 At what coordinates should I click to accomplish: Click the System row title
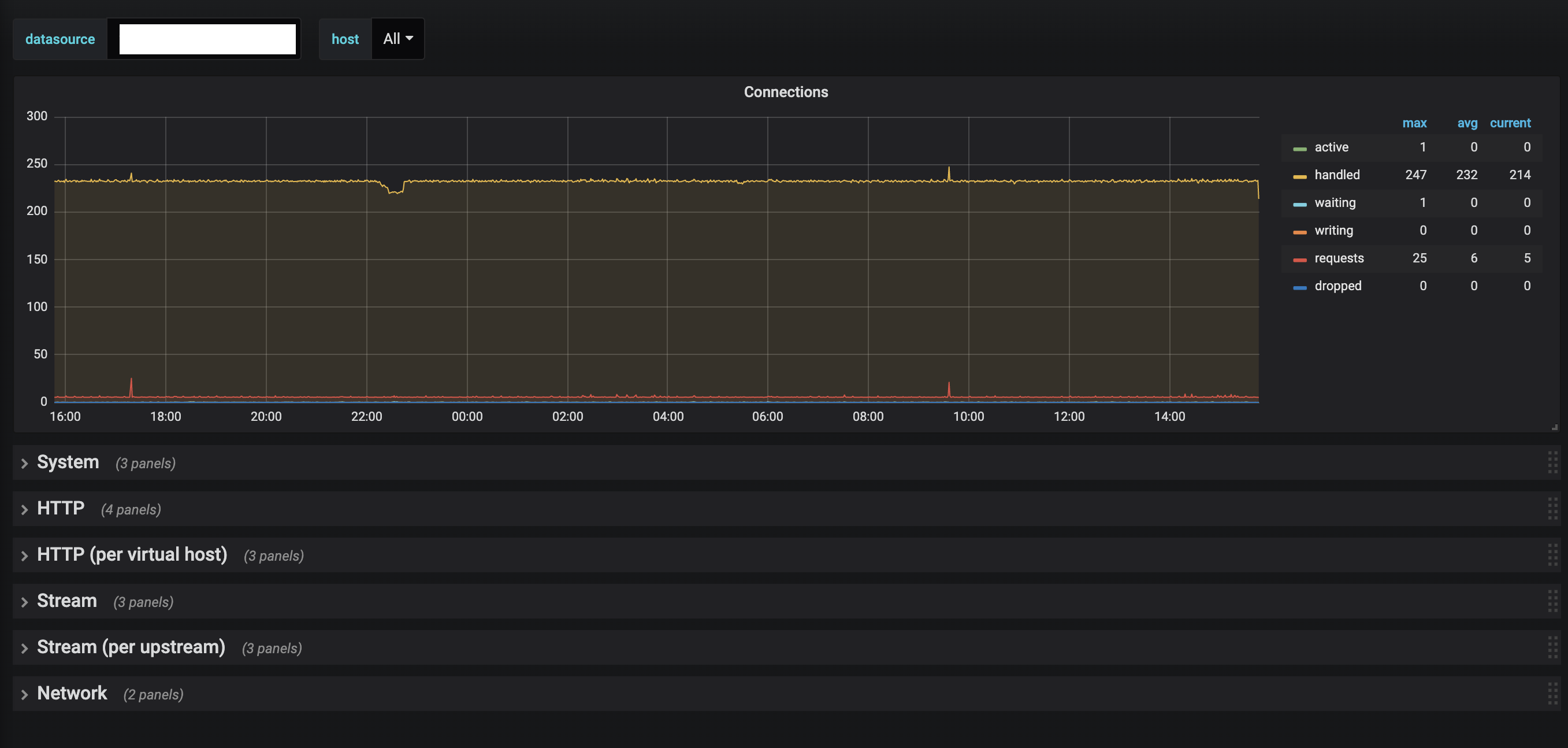[68, 462]
